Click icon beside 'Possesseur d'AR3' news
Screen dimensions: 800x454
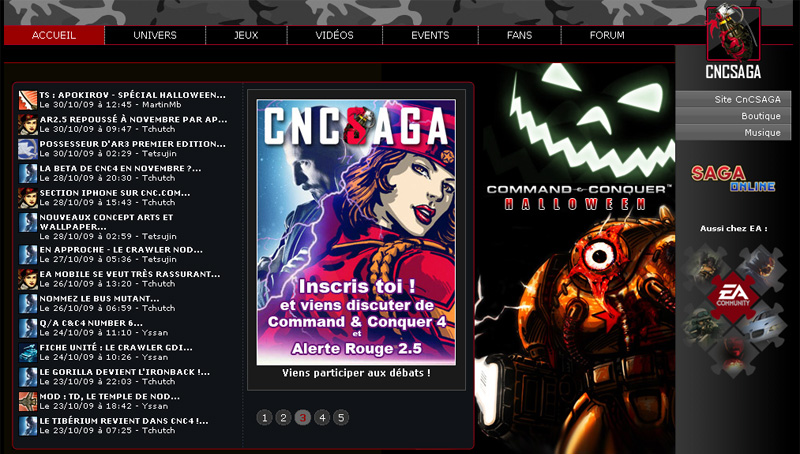tap(28, 149)
